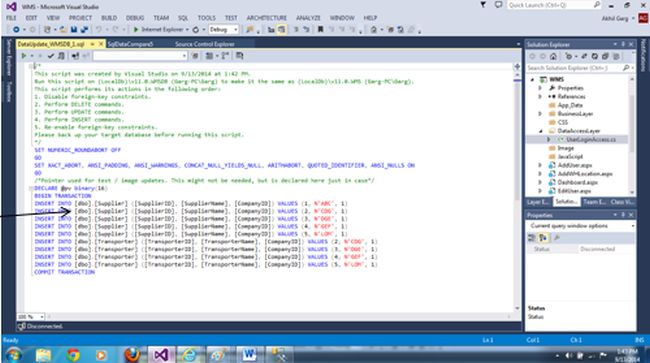Click the Undo toolbar icon
The image size is (650, 363).
[99, 29]
